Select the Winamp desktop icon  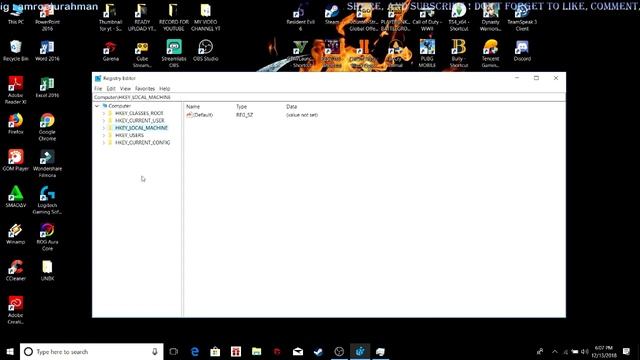click(16, 234)
